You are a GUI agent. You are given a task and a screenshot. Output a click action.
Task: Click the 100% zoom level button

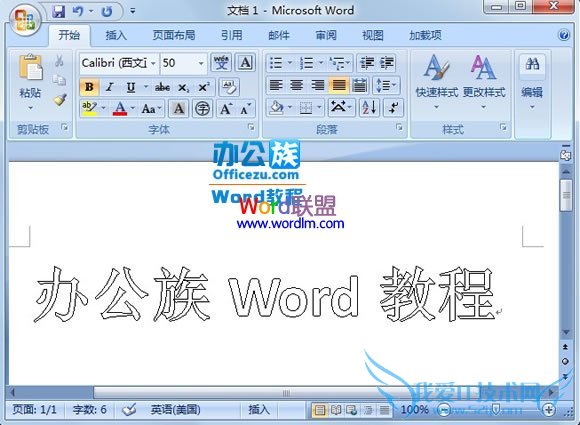(x=415, y=409)
